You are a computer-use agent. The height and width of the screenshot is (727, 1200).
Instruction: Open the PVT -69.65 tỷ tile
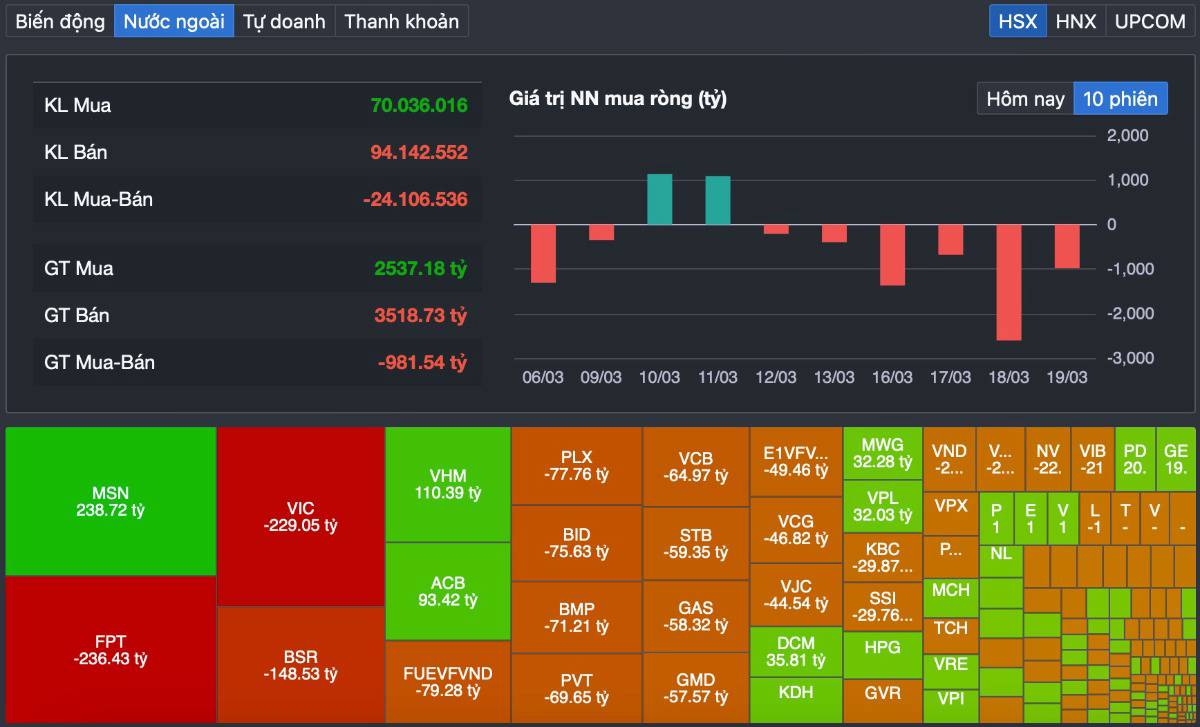[577, 689]
